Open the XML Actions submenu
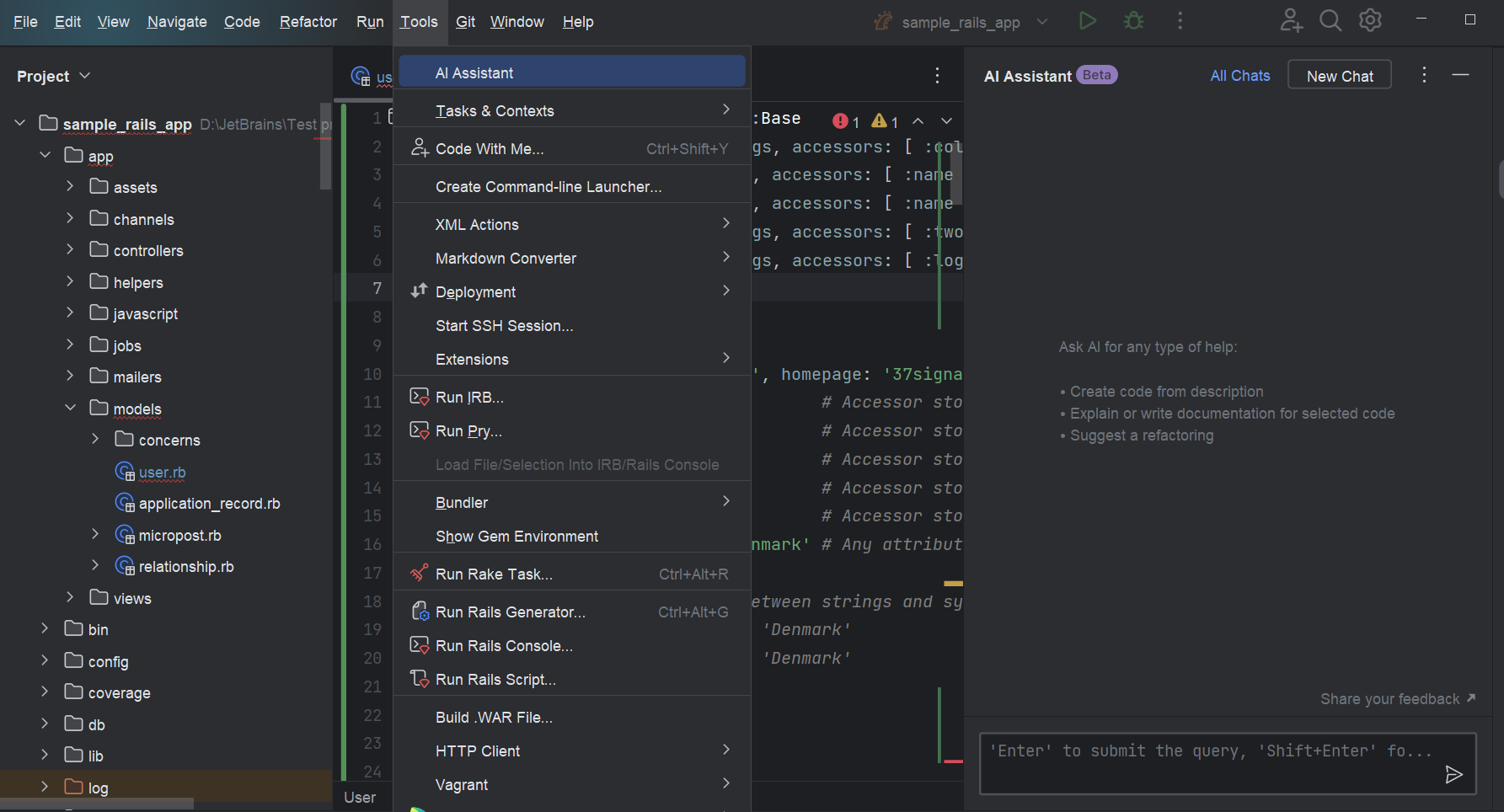This screenshot has height=812, width=1504. pyautogui.click(x=572, y=224)
